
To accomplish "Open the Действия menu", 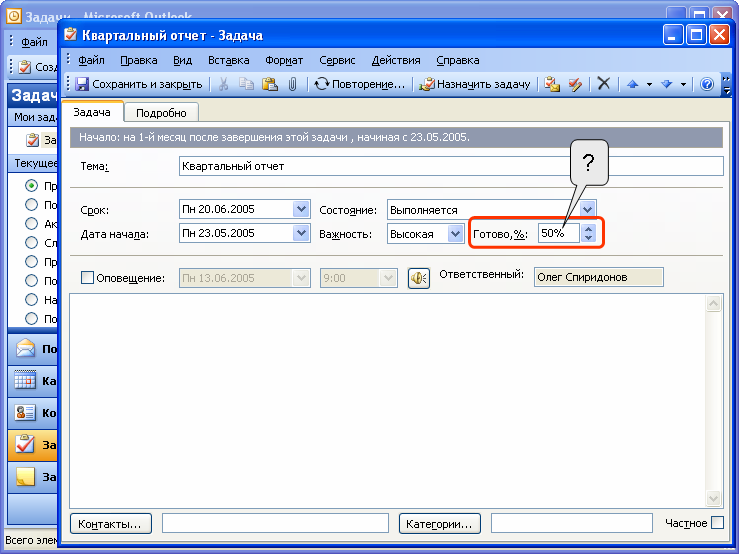I will pyautogui.click(x=396, y=60).
